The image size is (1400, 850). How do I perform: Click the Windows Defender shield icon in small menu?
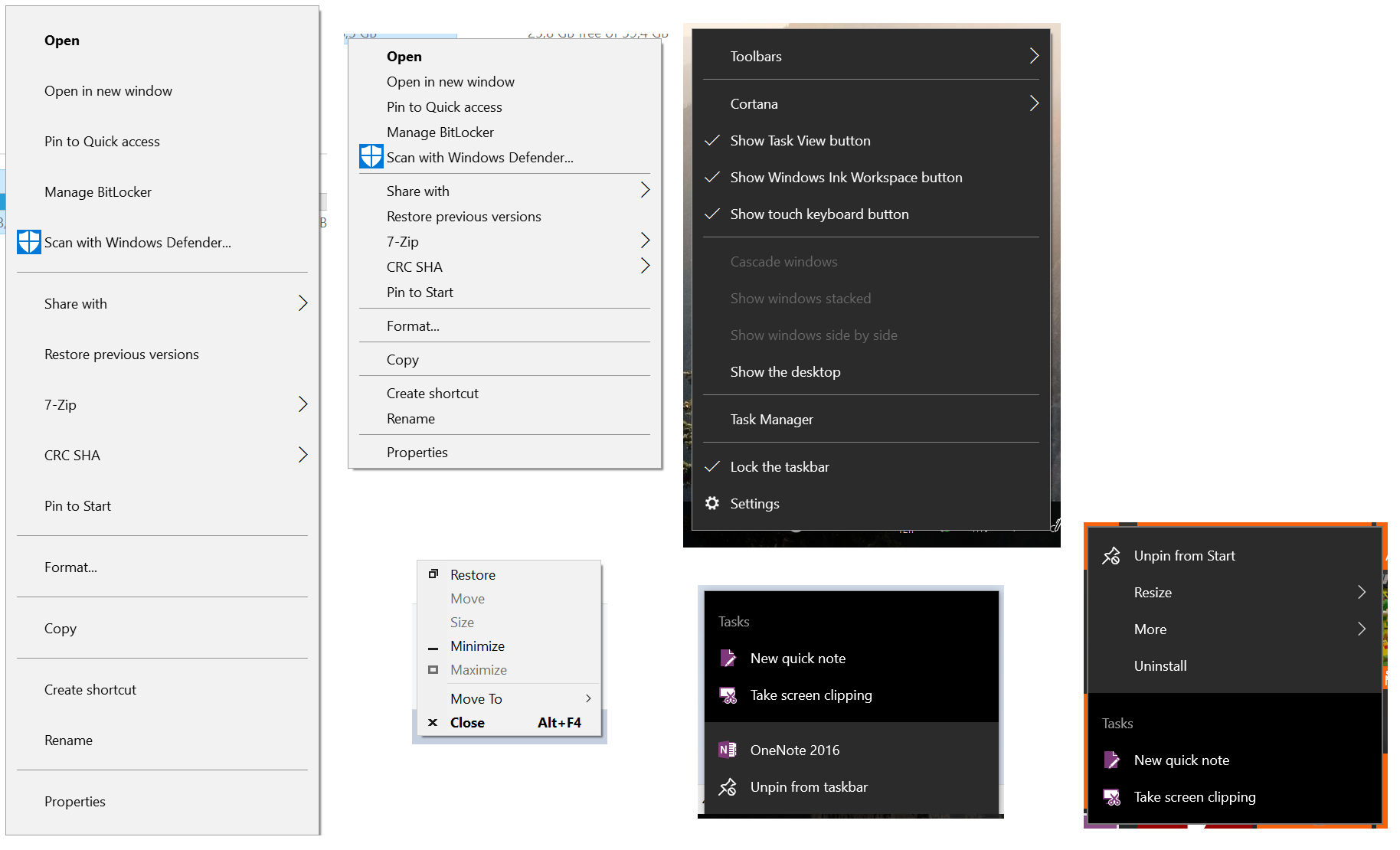coord(371,157)
